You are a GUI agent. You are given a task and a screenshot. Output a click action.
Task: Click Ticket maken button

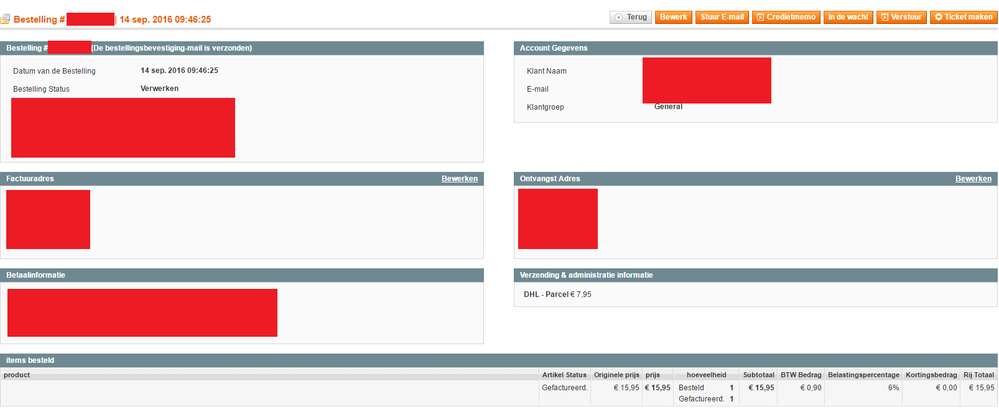pyautogui.click(x=964, y=17)
